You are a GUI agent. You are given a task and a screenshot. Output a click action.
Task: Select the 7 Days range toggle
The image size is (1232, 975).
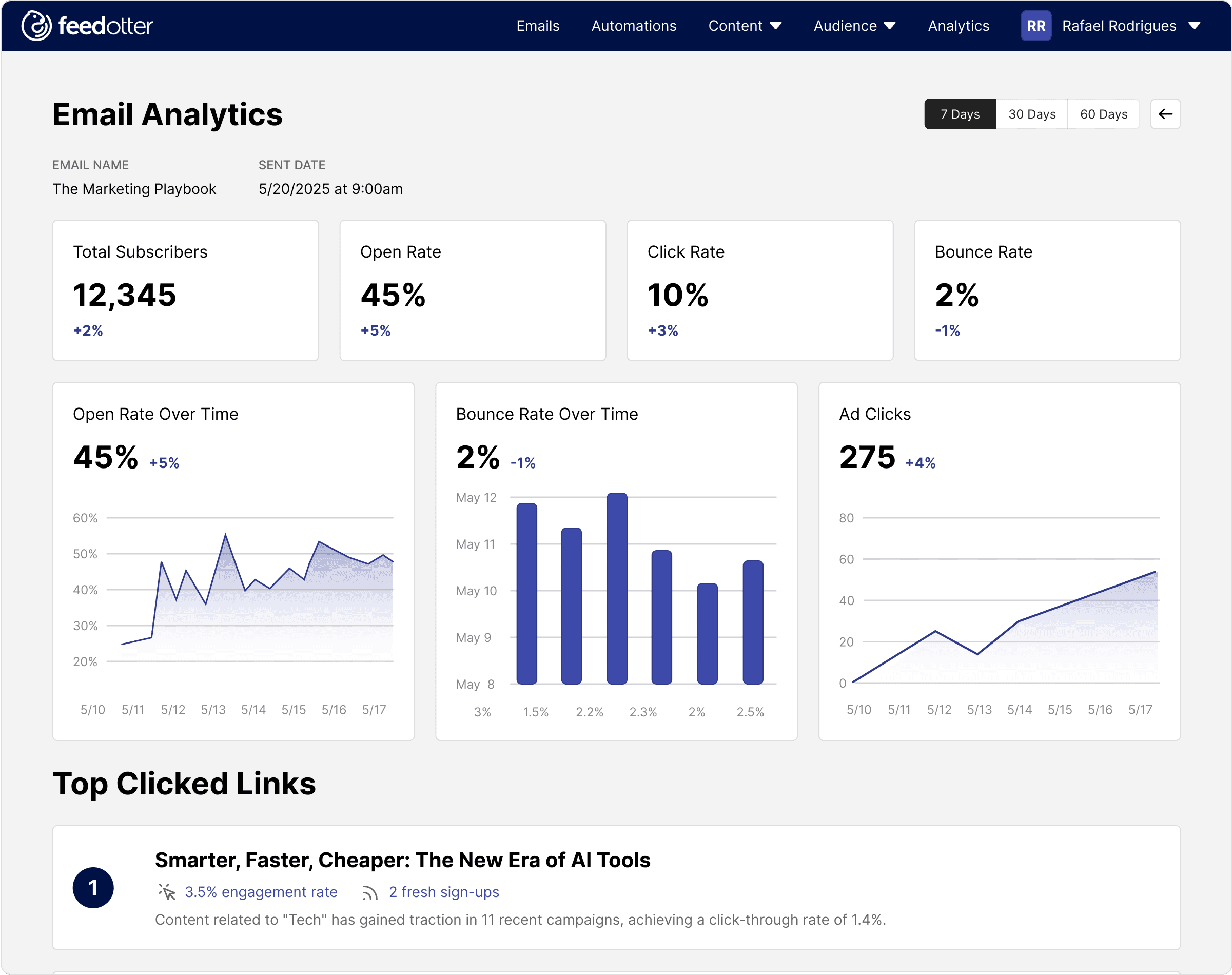(x=960, y=114)
